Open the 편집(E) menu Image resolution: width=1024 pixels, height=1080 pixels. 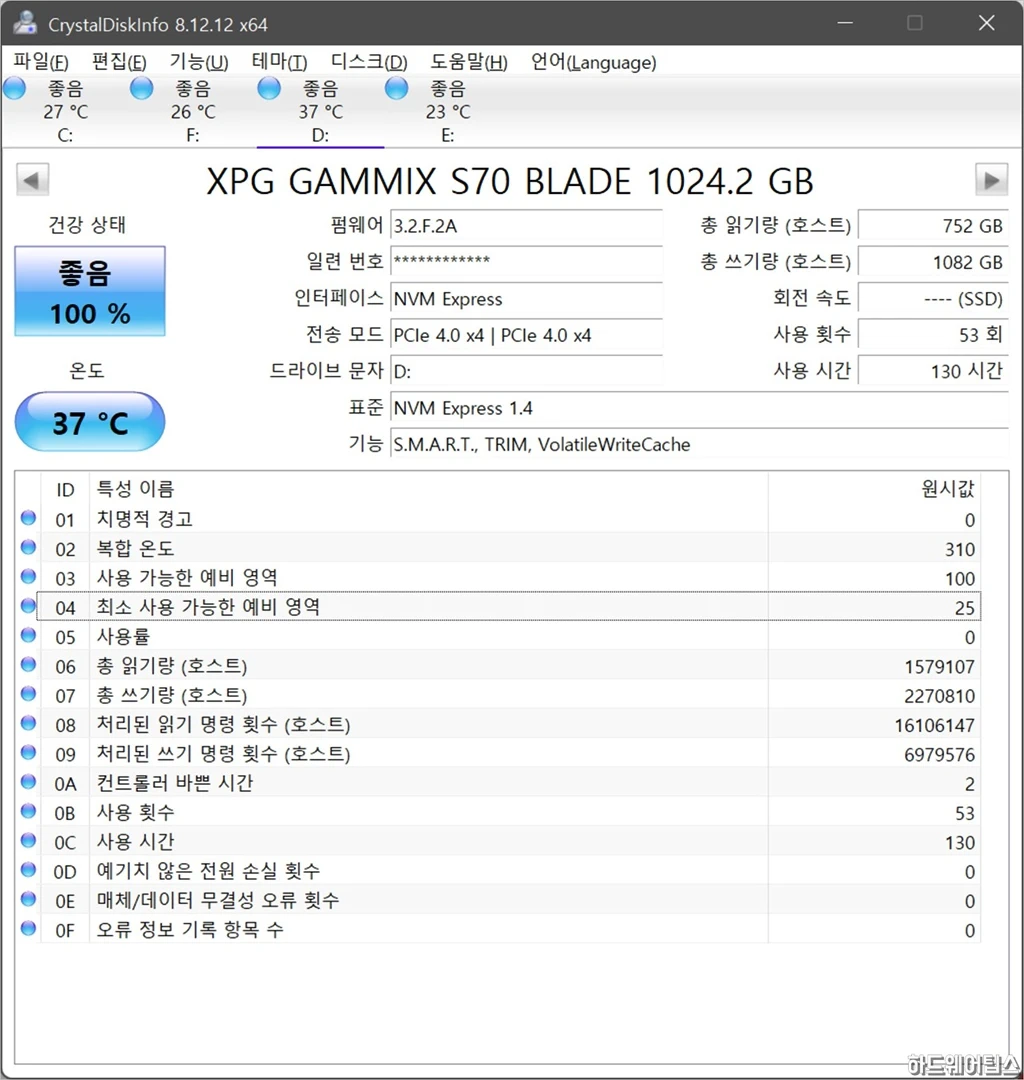coord(119,62)
